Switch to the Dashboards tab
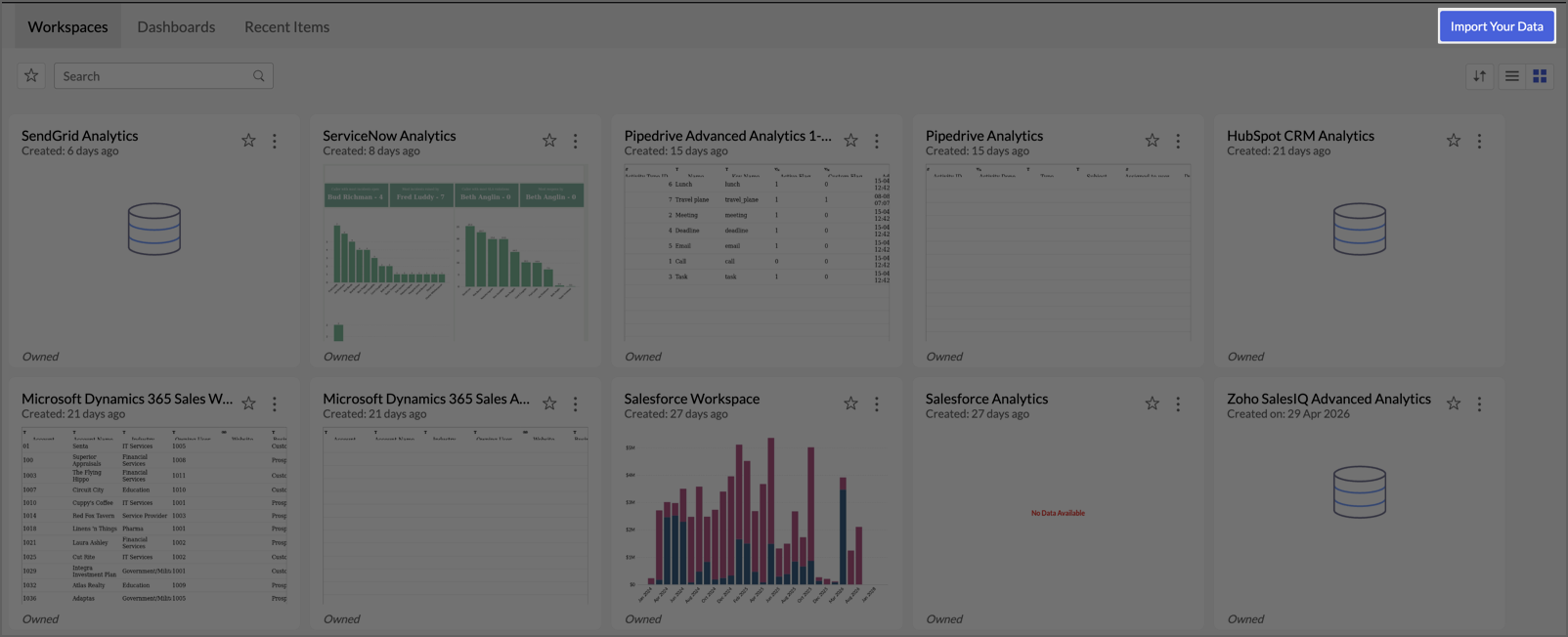The height and width of the screenshot is (637, 1568). pyautogui.click(x=176, y=26)
